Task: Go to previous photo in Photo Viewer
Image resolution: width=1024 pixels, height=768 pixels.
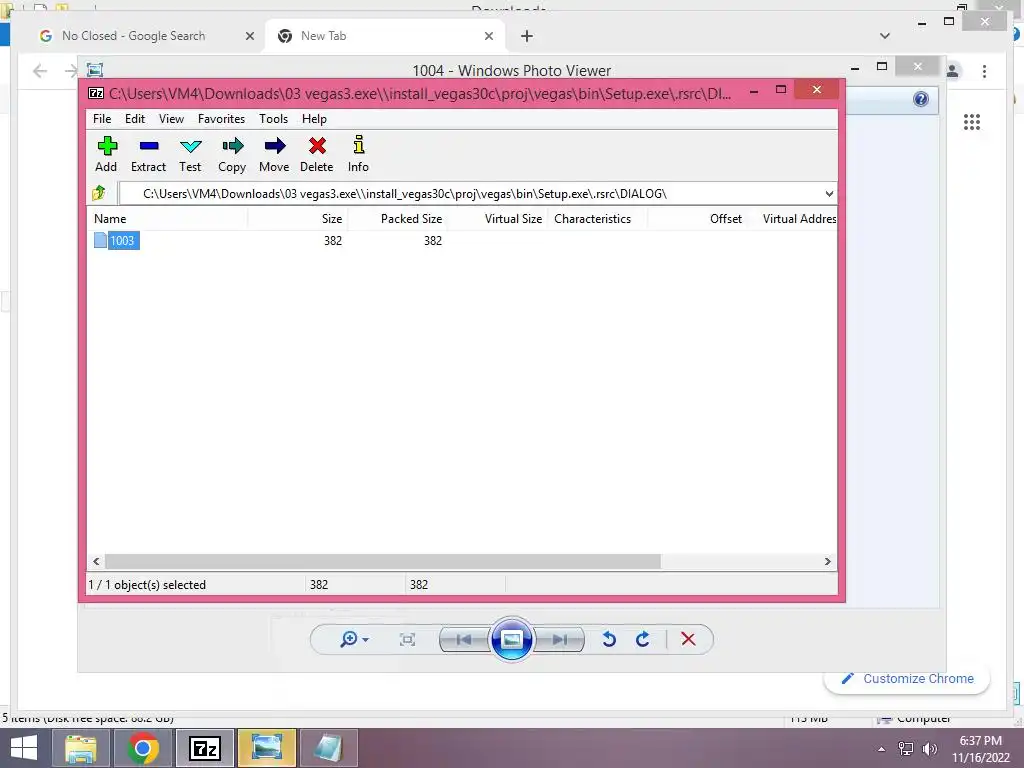Action: [x=464, y=639]
